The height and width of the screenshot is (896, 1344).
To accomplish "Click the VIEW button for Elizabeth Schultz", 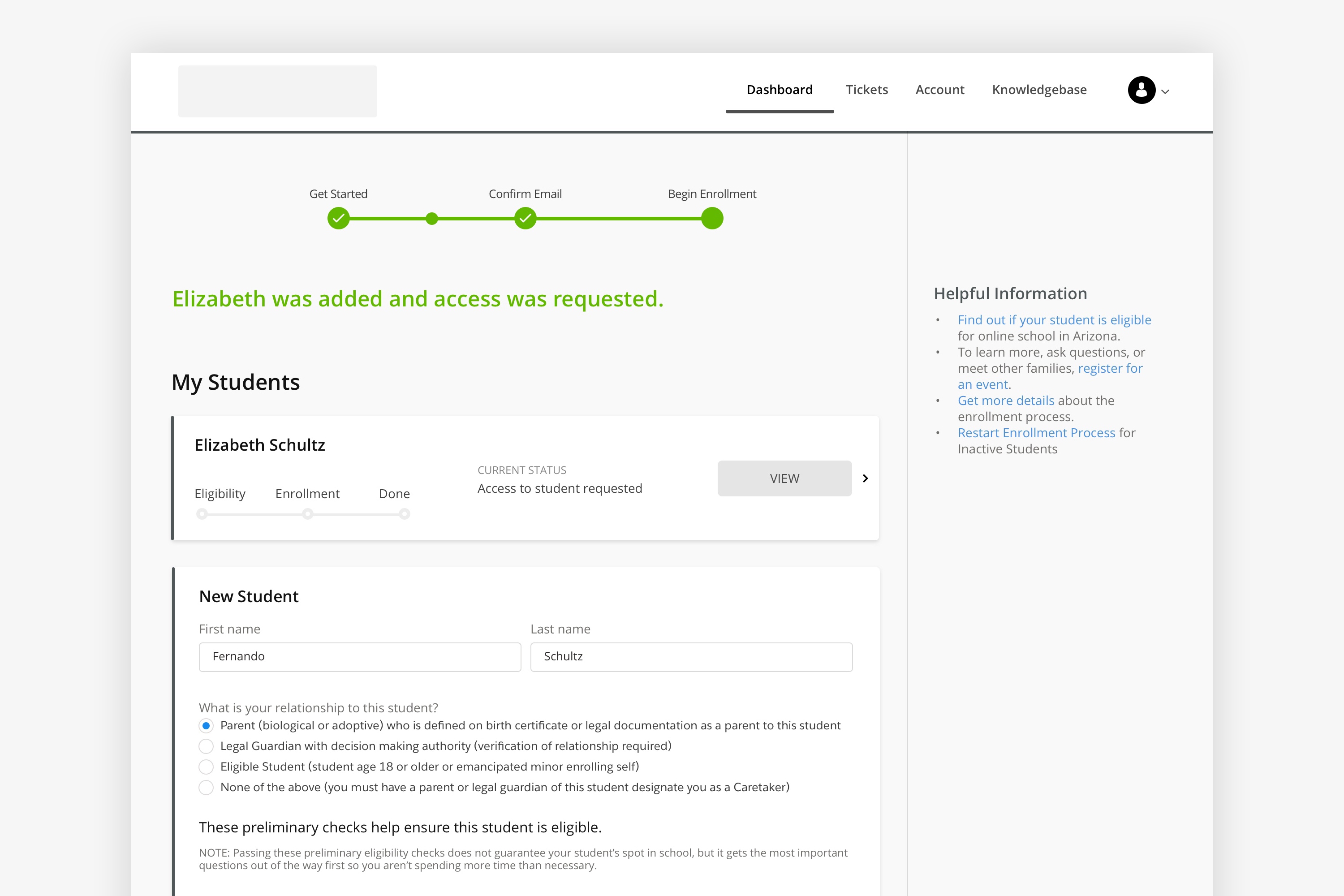I will pos(784,478).
